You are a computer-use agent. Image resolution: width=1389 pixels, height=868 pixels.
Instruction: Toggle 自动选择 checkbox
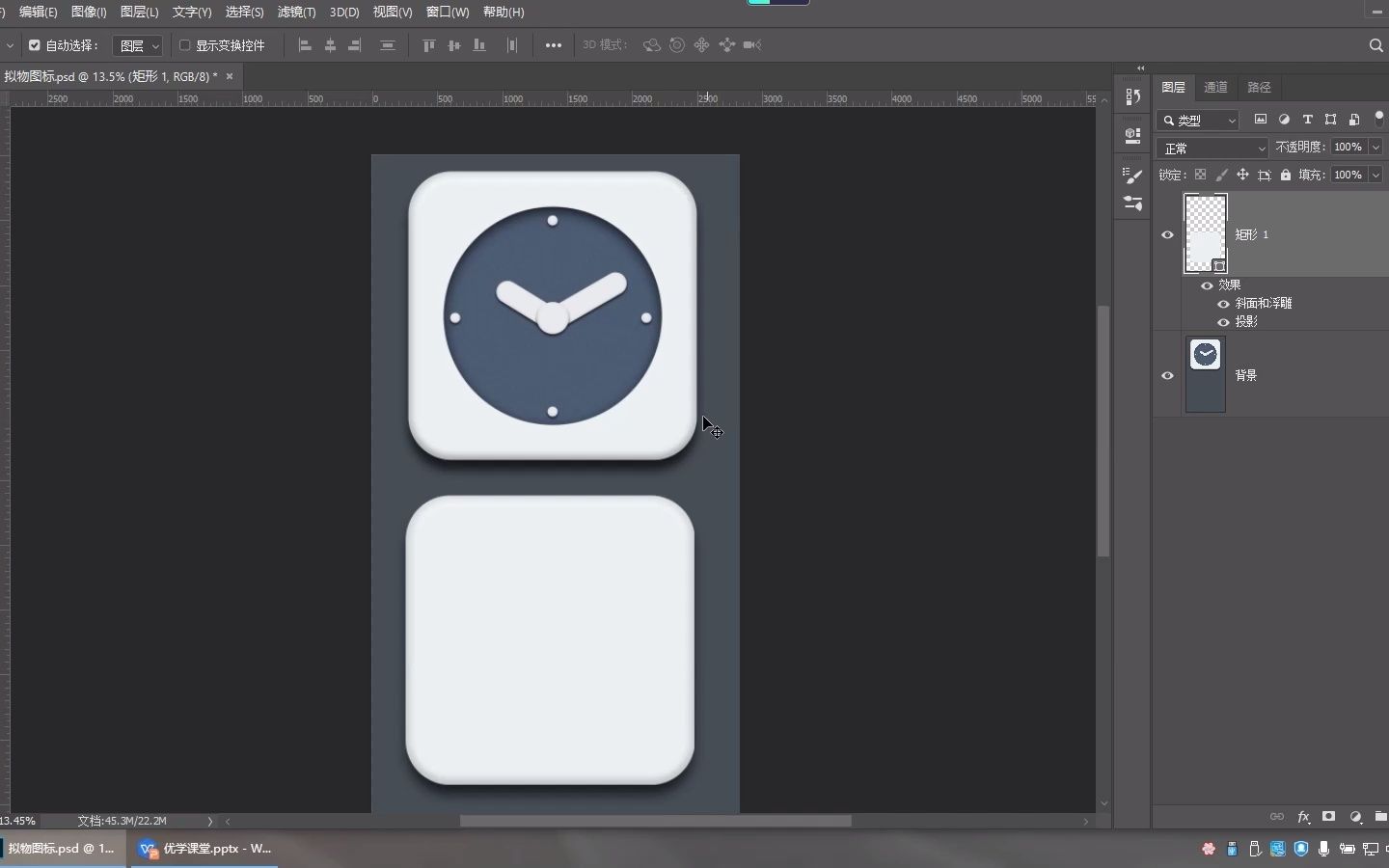coord(35,45)
